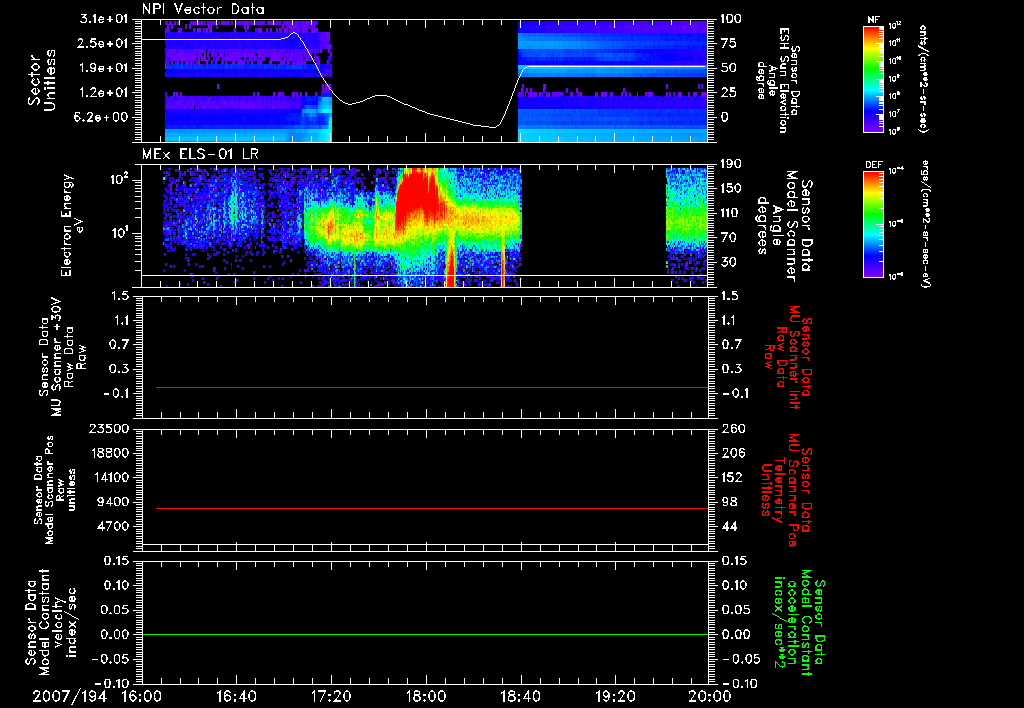Click the red line in the Scanner Pos panel
This screenshot has height=708, width=1024.
432,508
